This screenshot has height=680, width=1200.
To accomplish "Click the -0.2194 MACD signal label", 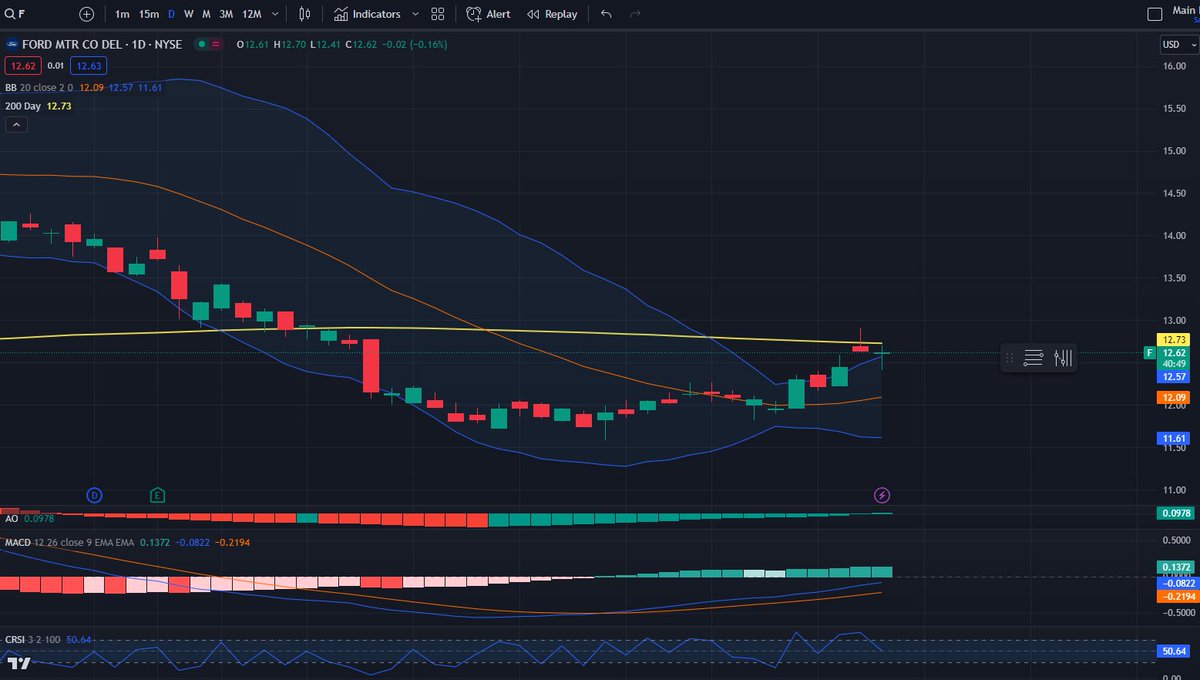I will 1176,596.
